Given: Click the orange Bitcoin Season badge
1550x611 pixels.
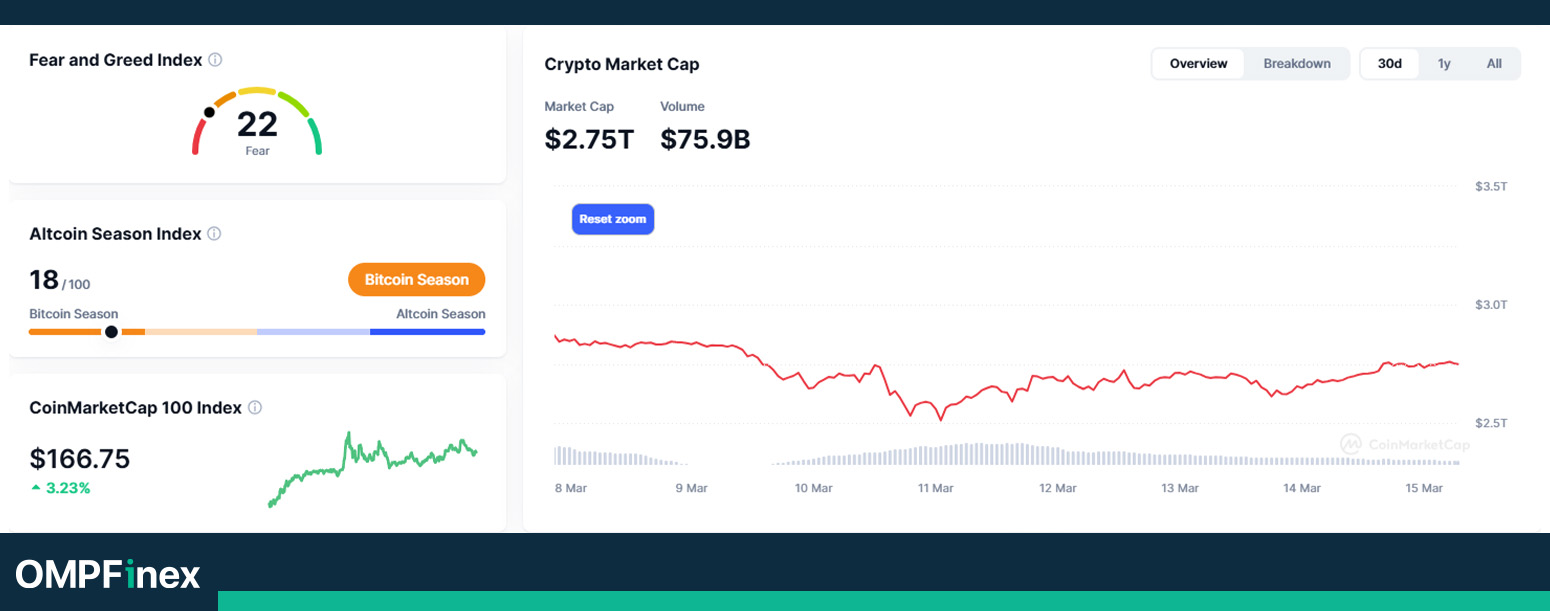Looking at the screenshot, I should [416, 280].
